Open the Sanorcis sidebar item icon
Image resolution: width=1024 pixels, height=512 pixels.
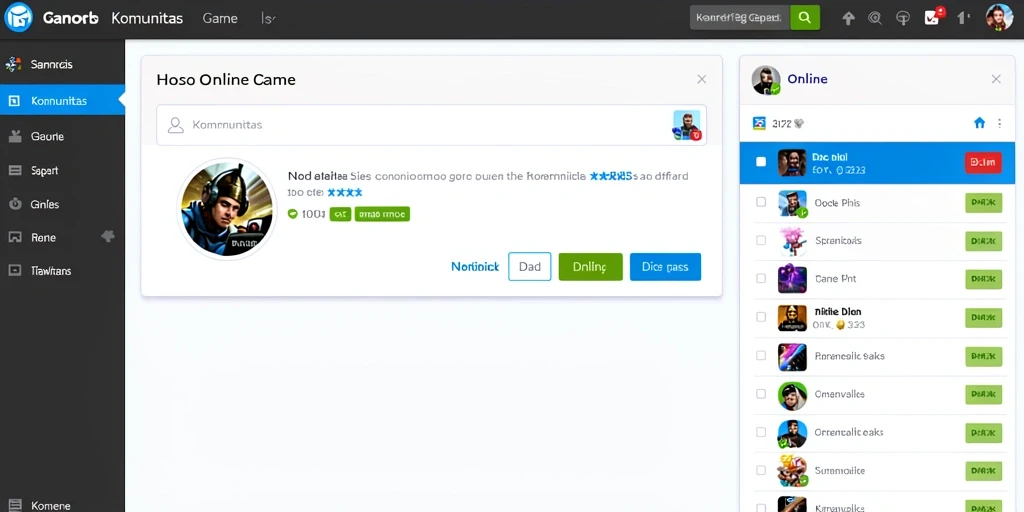14,65
